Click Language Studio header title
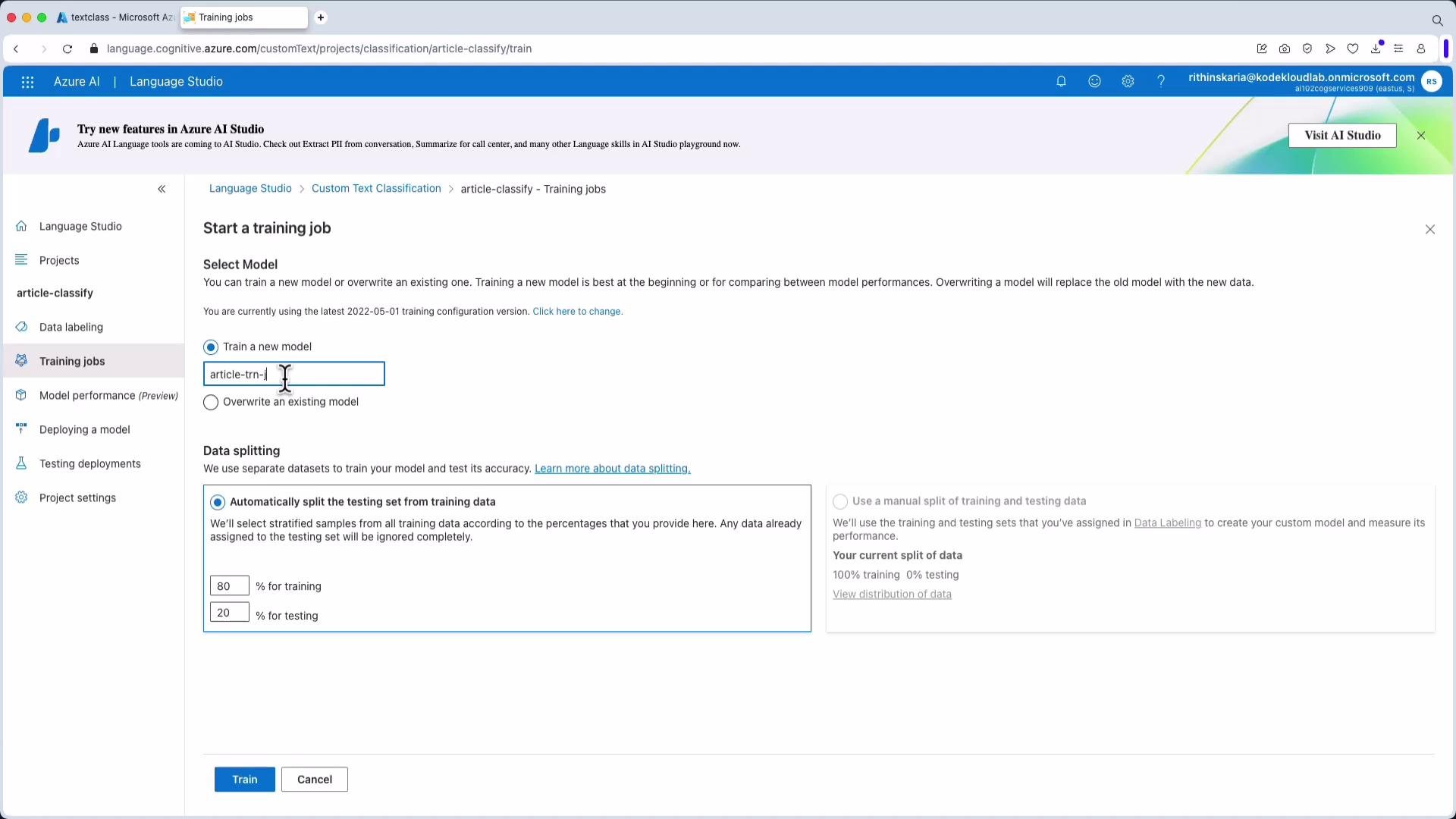 tap(176, 82)
